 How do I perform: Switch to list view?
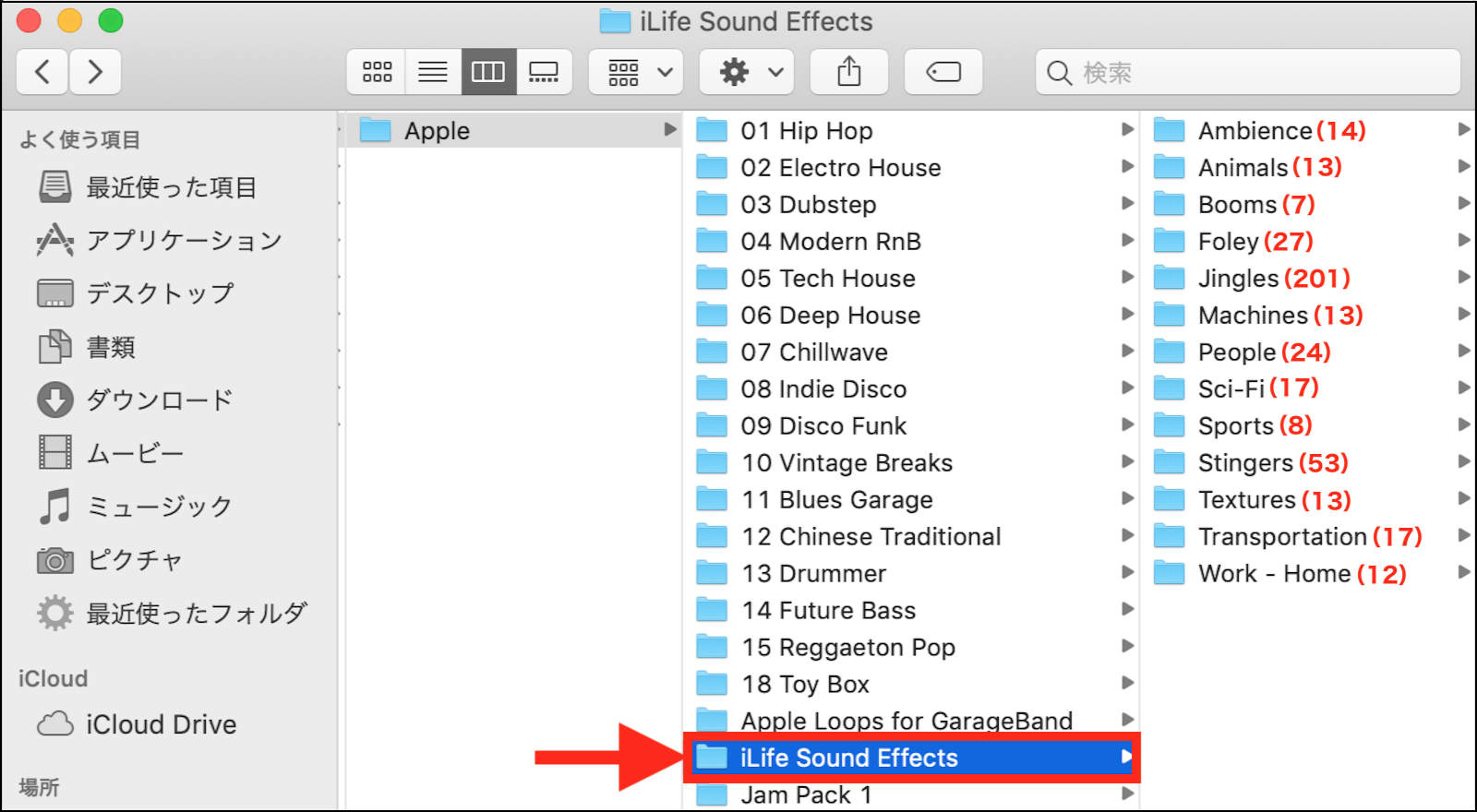tap(433, 72)
